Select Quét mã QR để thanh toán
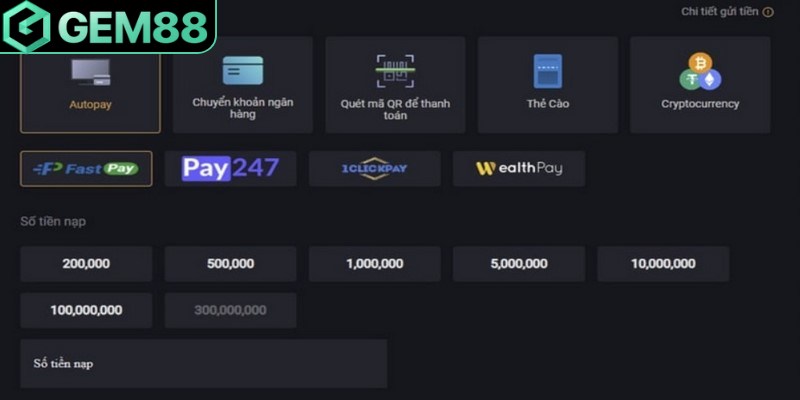This screenshot has width=800, height=400. coord(395,85)
